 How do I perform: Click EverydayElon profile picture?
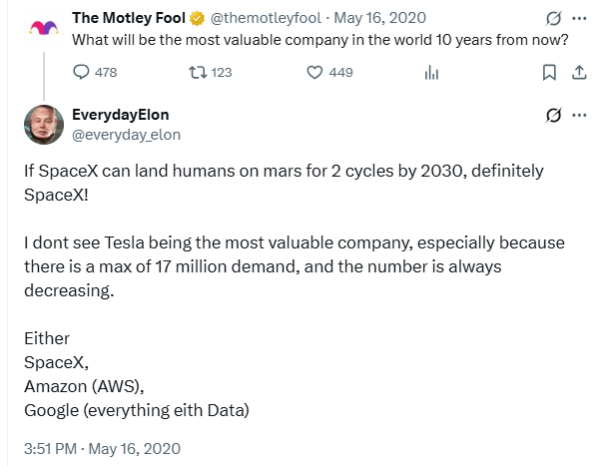coord(44,124)
